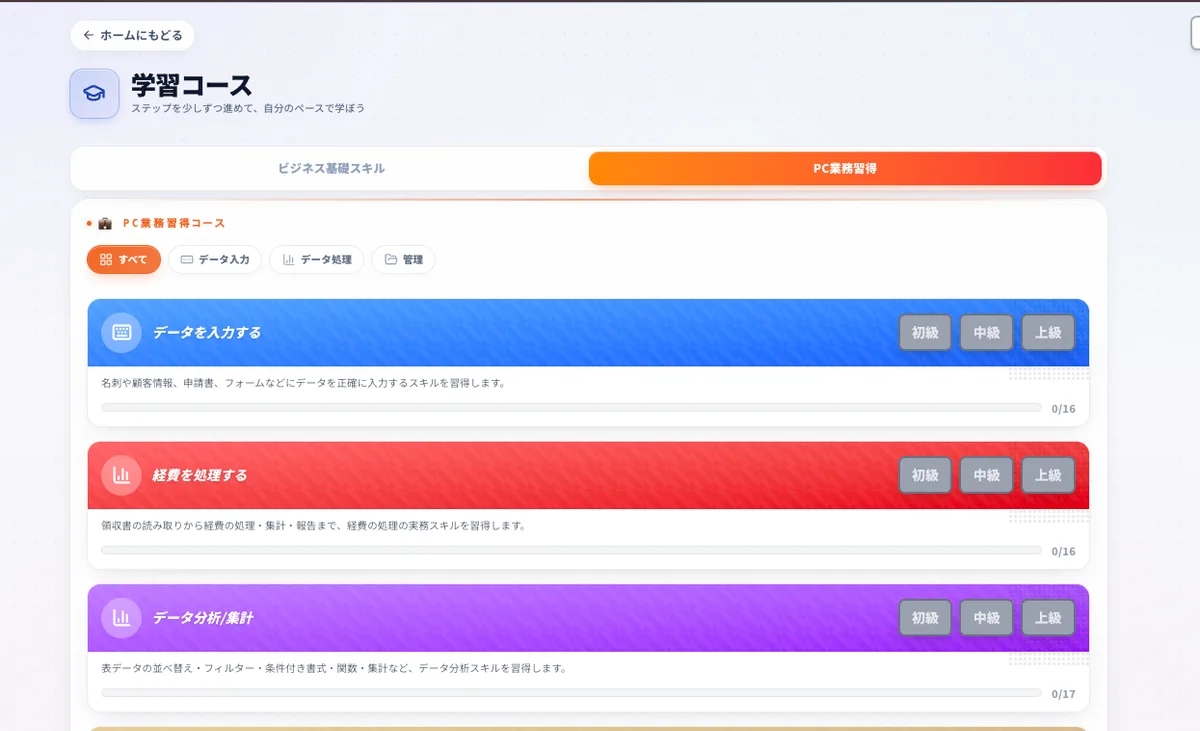Select the PC業務習得 tab

click(x=845, y=169)
